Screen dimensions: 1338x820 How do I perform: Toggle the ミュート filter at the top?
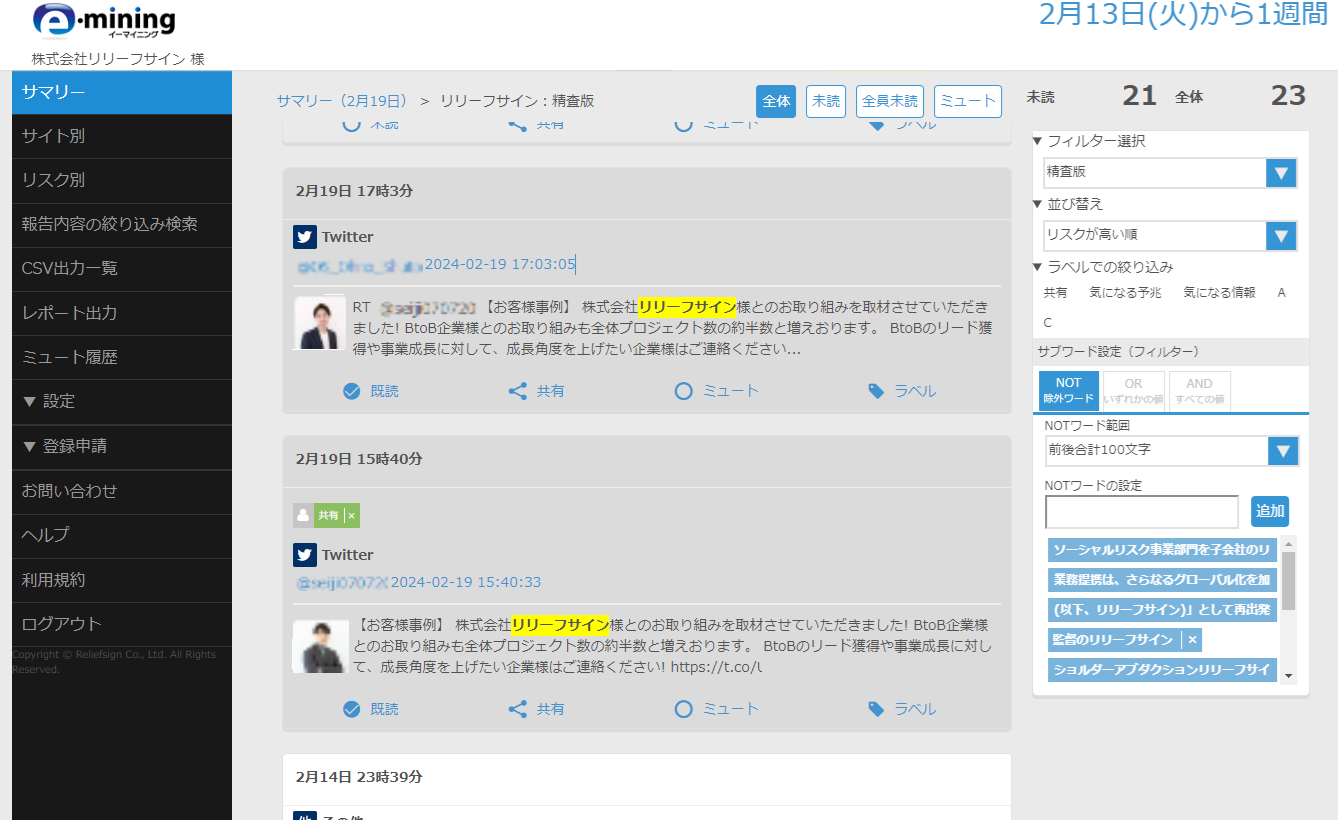[x=967, y=101]
